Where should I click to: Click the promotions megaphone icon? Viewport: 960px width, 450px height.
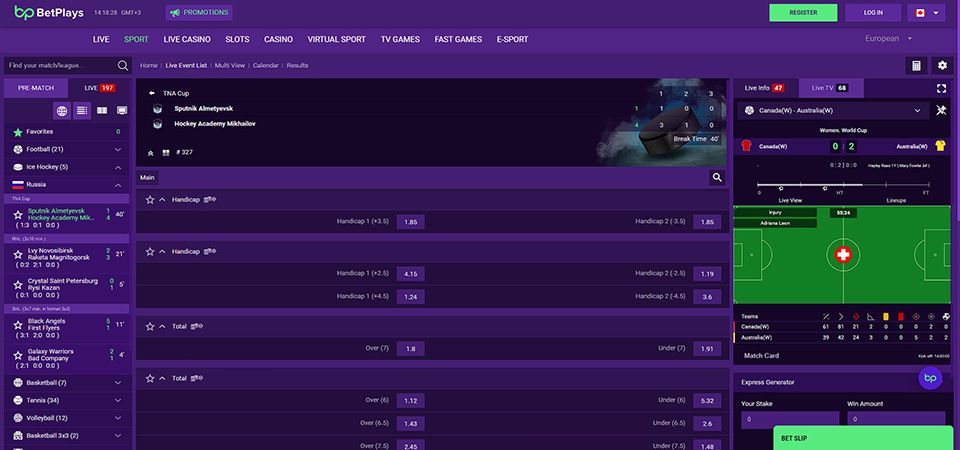(x=175, y=12)
